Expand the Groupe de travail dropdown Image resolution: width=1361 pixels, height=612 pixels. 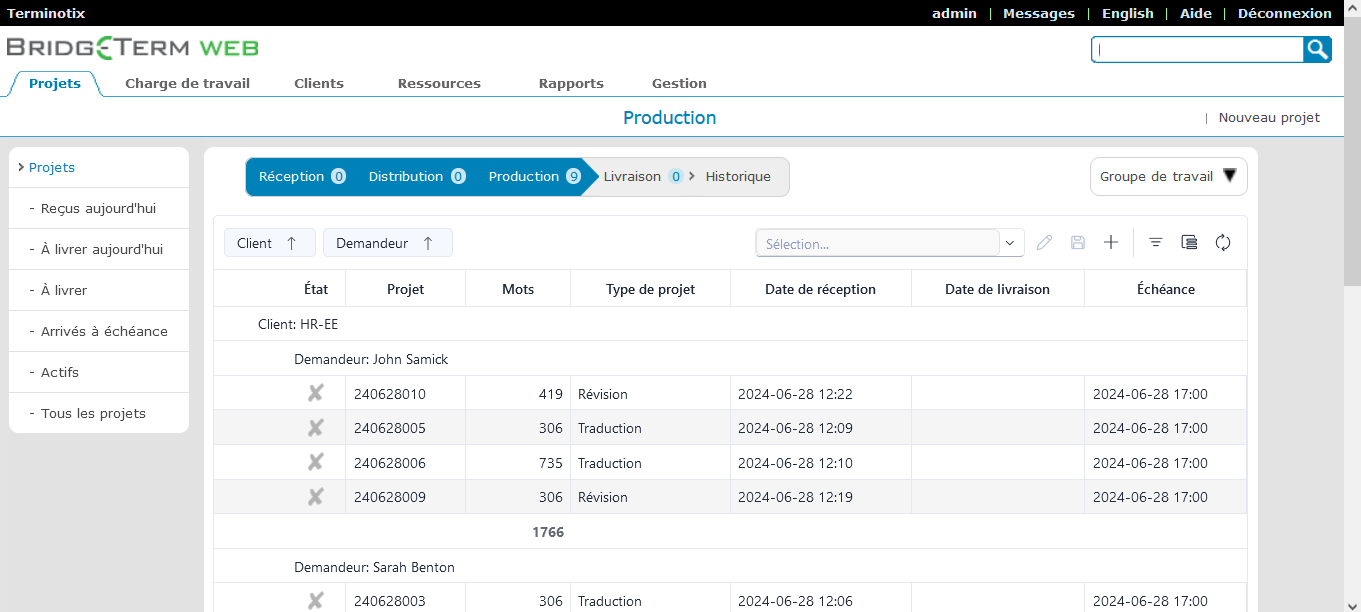(1168, 176)
